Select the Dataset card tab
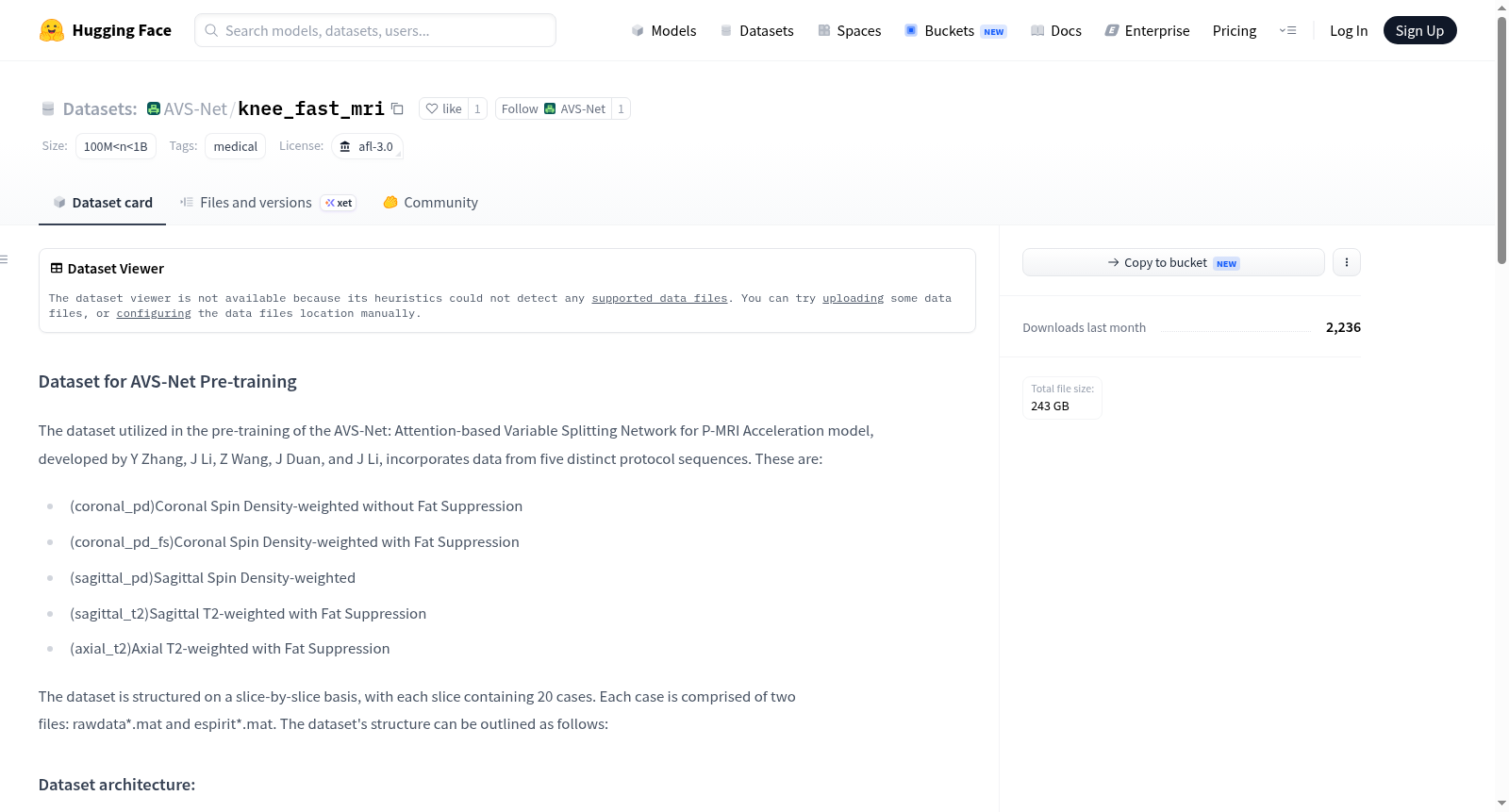Image resolution: width=1509 pixels, height=812 pixels. click(102, 203)
